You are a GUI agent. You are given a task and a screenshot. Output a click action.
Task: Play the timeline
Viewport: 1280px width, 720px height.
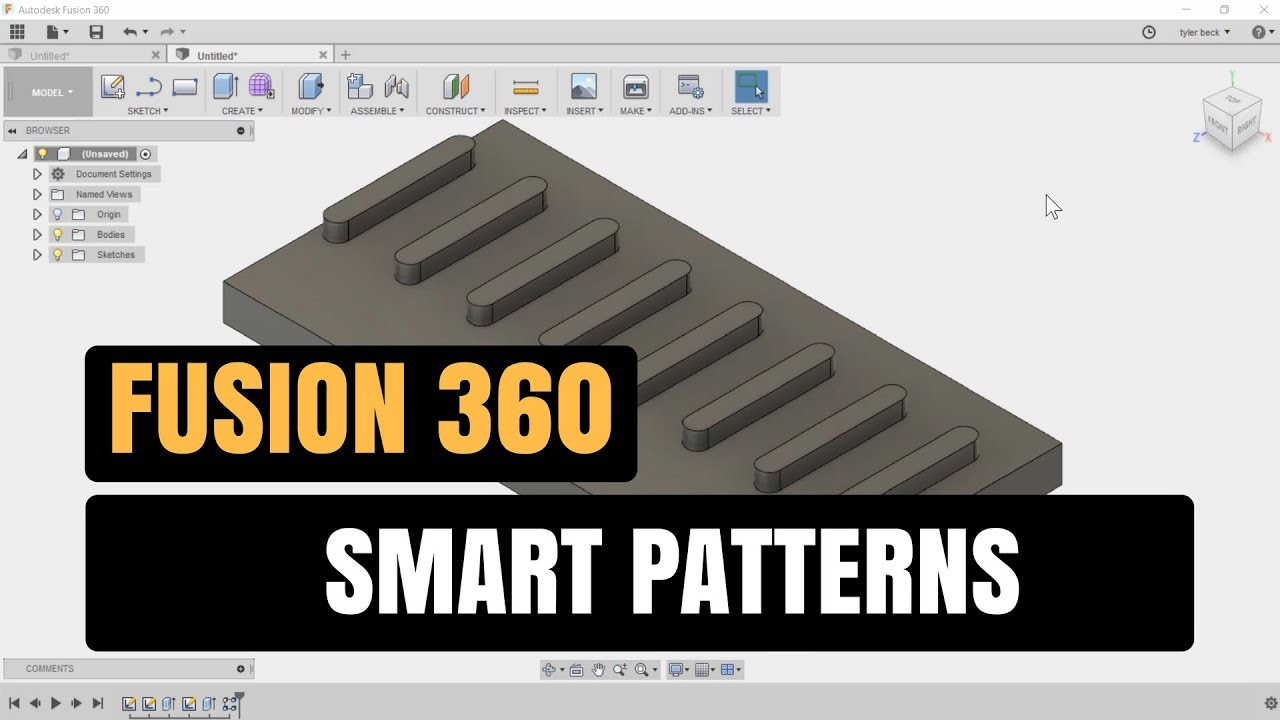click(x=56, y=704)
